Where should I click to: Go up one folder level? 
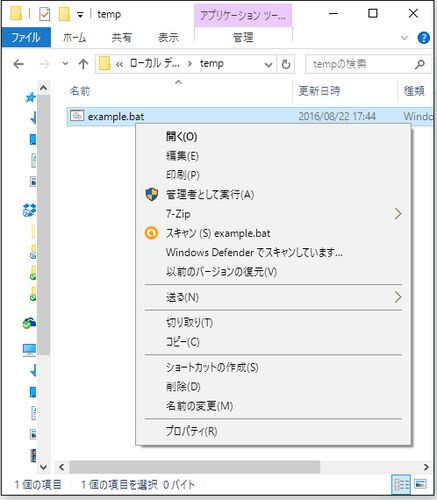click(83, 64)
